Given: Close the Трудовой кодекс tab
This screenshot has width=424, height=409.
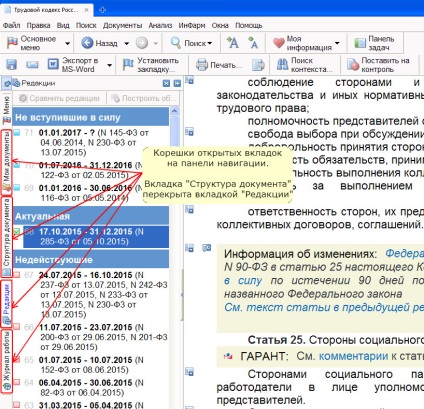Looking at the screenshot, I should 86,10.
